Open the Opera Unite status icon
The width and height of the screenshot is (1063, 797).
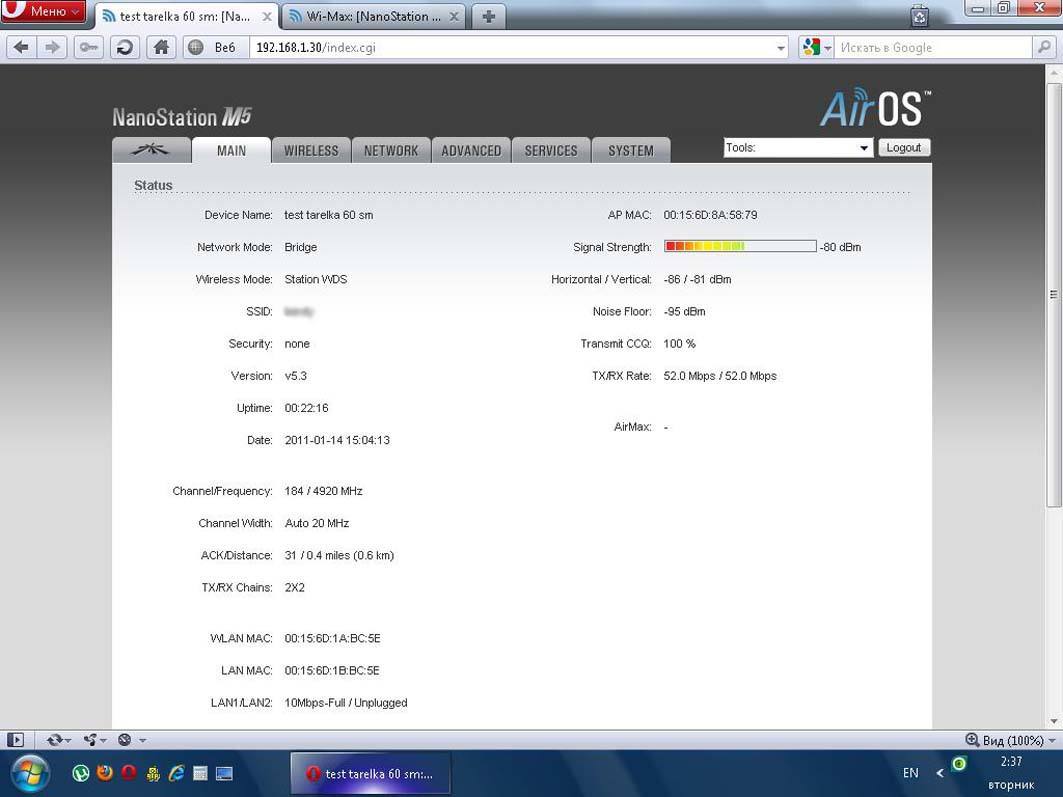94,740
